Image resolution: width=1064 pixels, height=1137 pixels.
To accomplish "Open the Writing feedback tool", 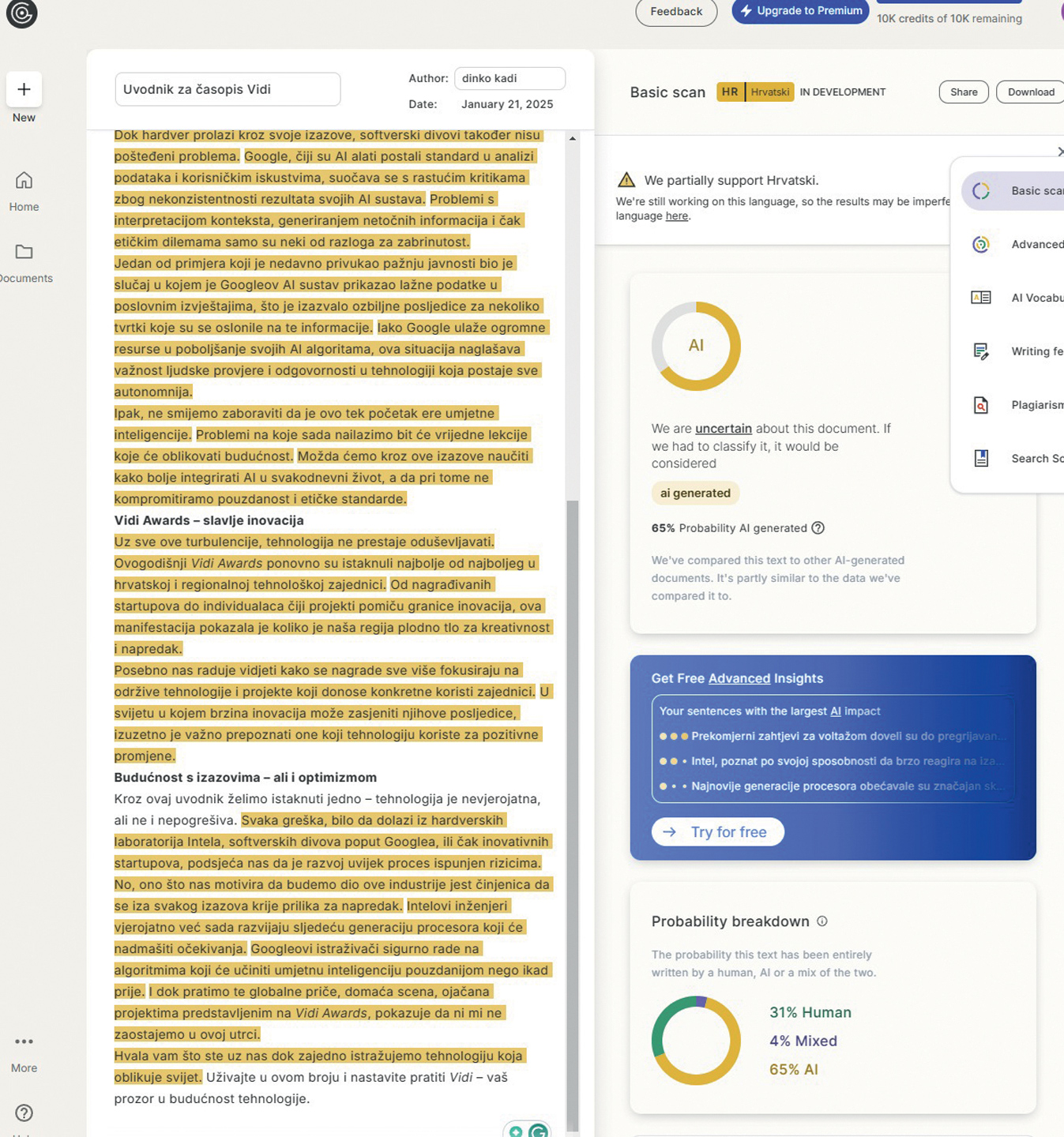I will [x=981, y=351].
